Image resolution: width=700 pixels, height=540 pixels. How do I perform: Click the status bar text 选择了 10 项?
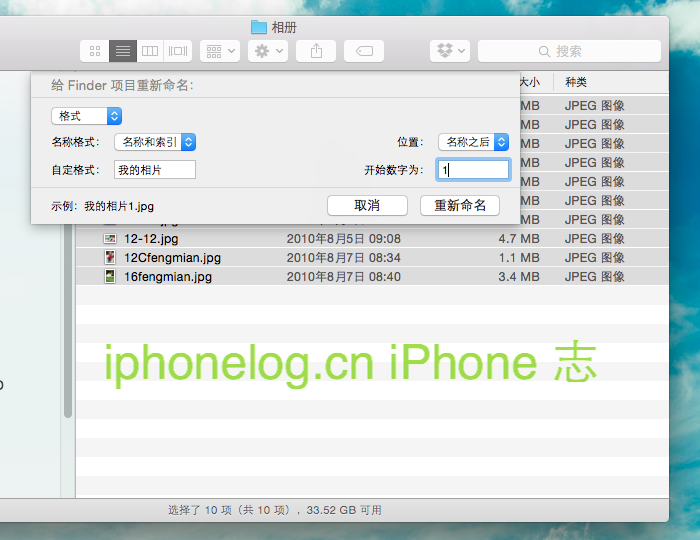(200, 510)
